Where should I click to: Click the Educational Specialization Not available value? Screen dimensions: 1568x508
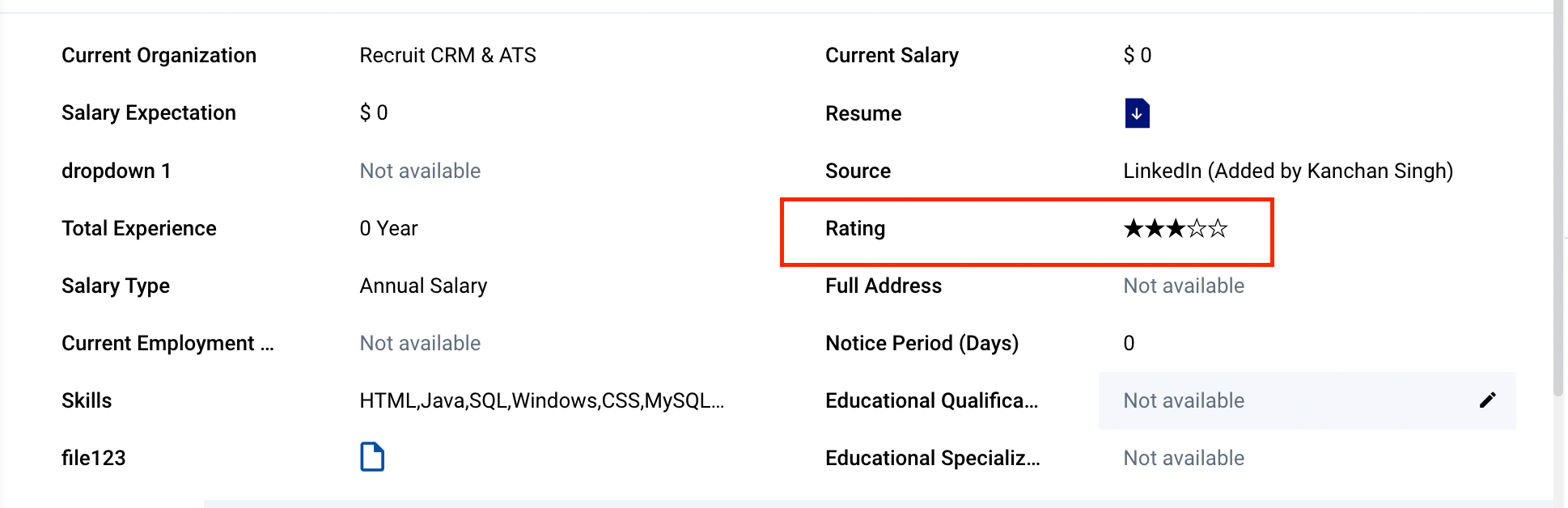pos(1184,458)
